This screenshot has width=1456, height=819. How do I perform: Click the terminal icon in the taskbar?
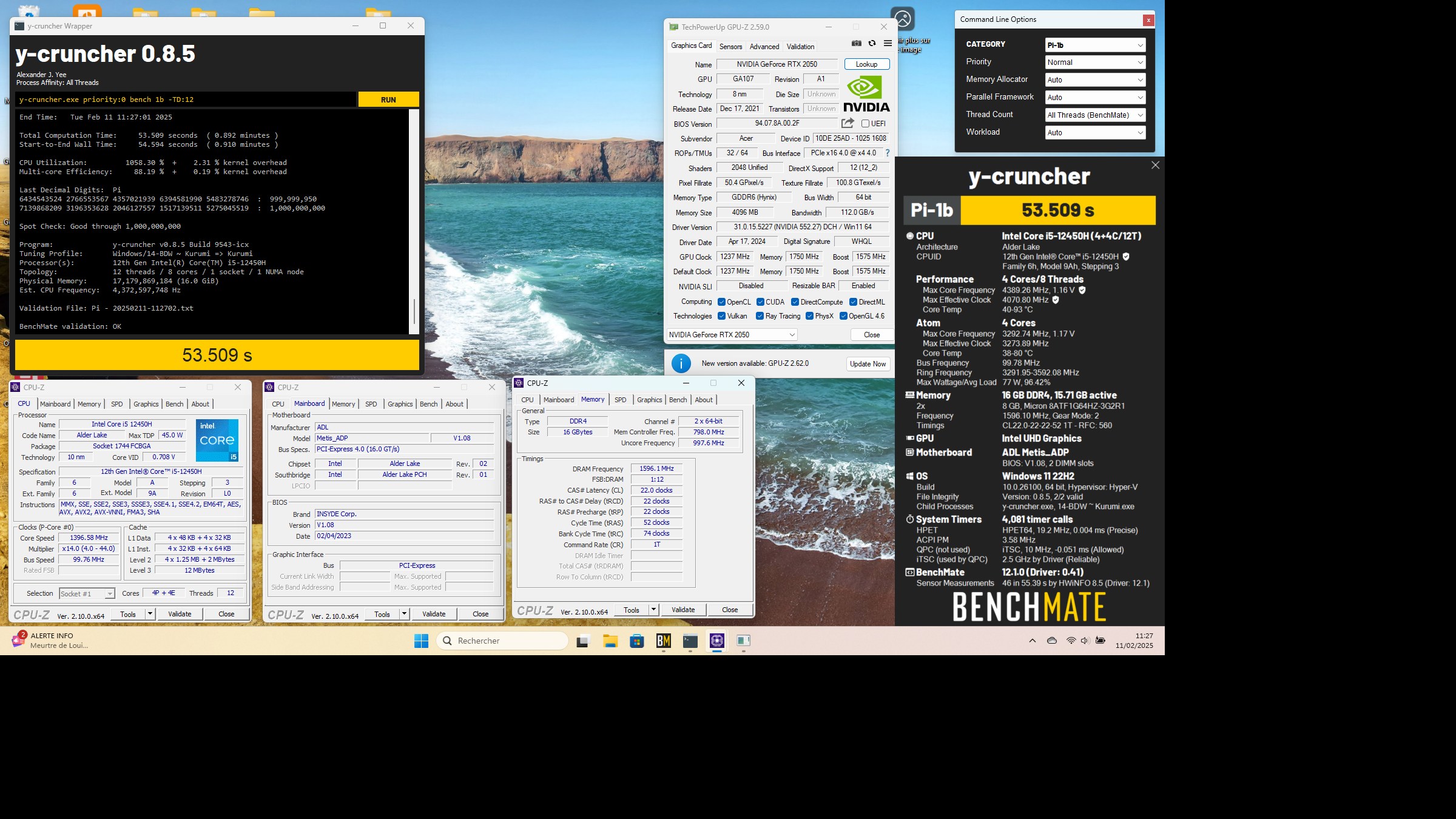tap(690, 641)
